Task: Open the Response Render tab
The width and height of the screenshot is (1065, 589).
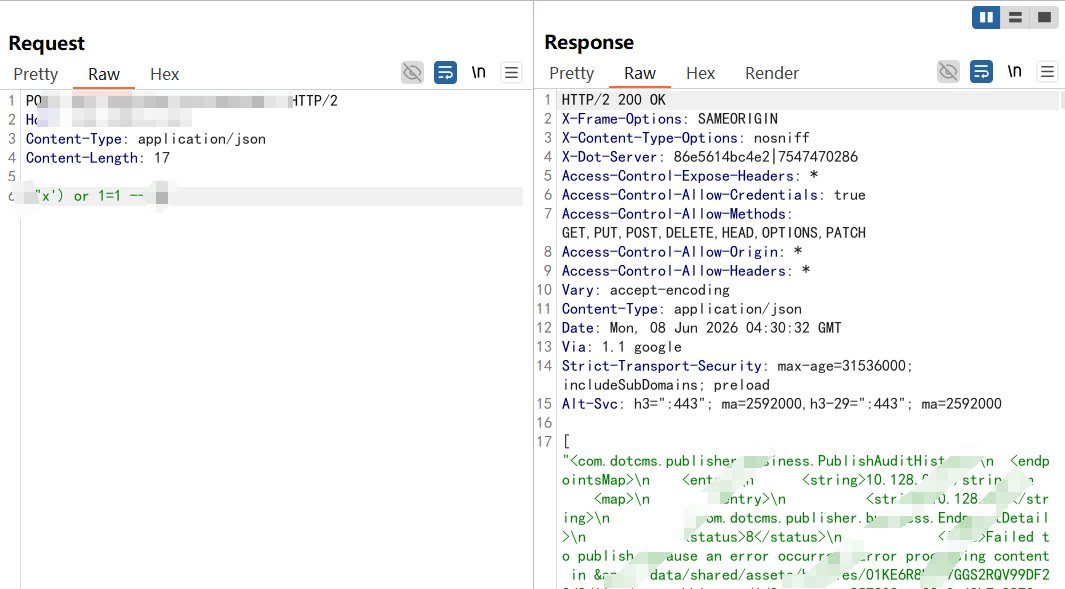Action: click(x=772, y=73)
